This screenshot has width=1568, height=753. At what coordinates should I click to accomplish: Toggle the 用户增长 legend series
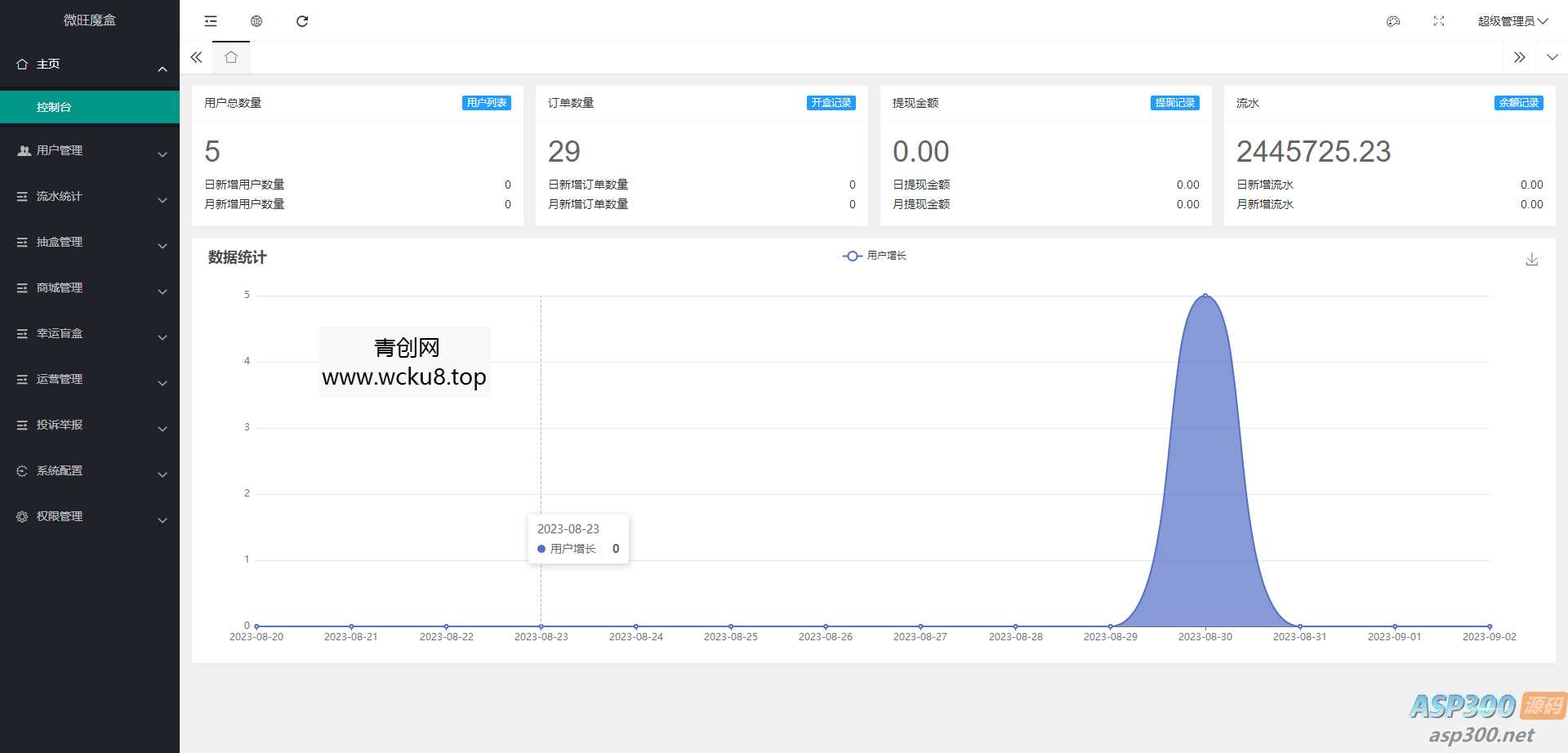(875, 256)
